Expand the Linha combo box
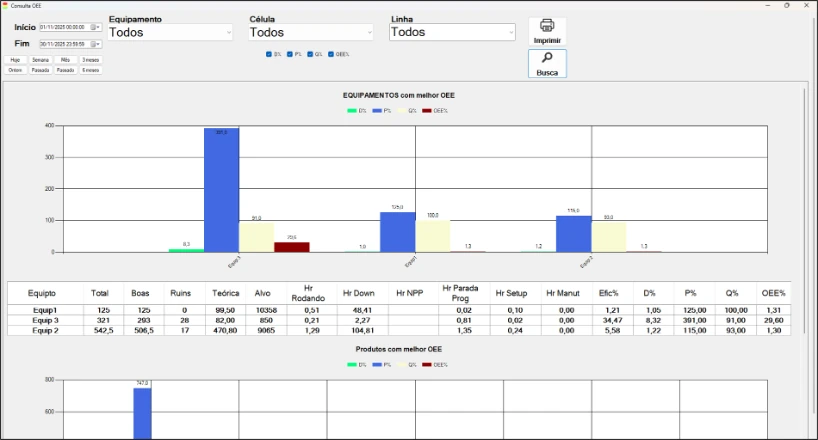Screen dimensions: 818x440 click(510, 32)
